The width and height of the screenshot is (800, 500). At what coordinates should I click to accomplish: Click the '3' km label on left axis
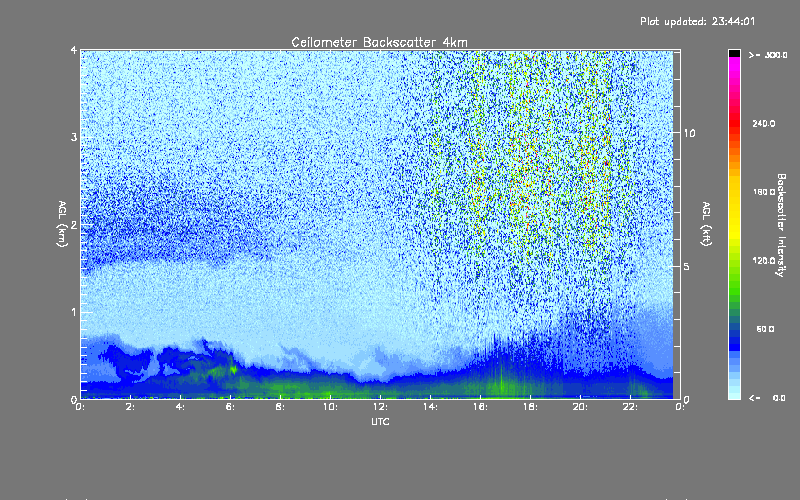(x=74, y=137)
